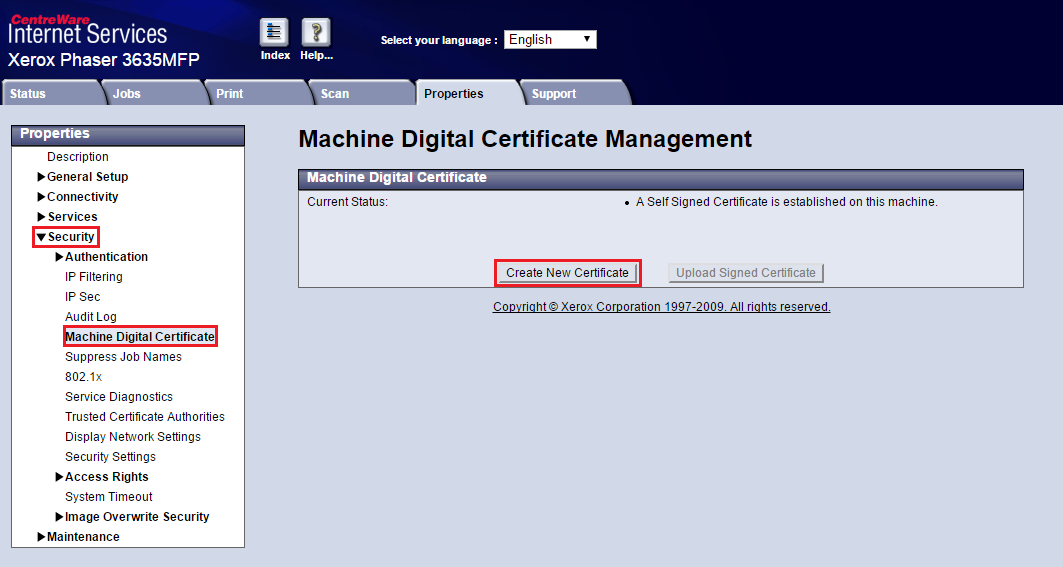This screenshot has height=567, width=1063.
Task: Expand the Connectivity section arrow
Action: pos(42,197)
